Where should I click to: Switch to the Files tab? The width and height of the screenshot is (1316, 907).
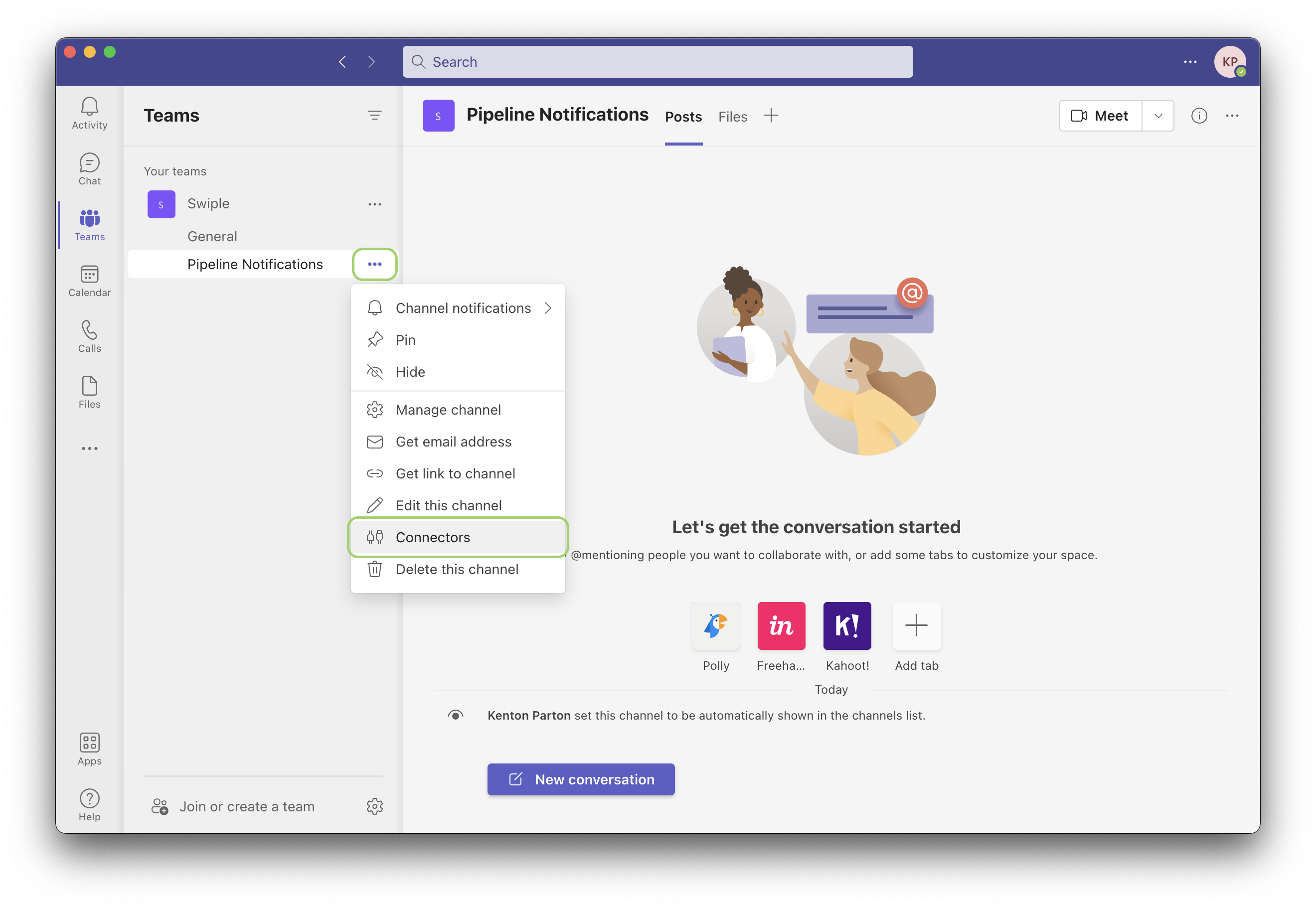point(732,117)
